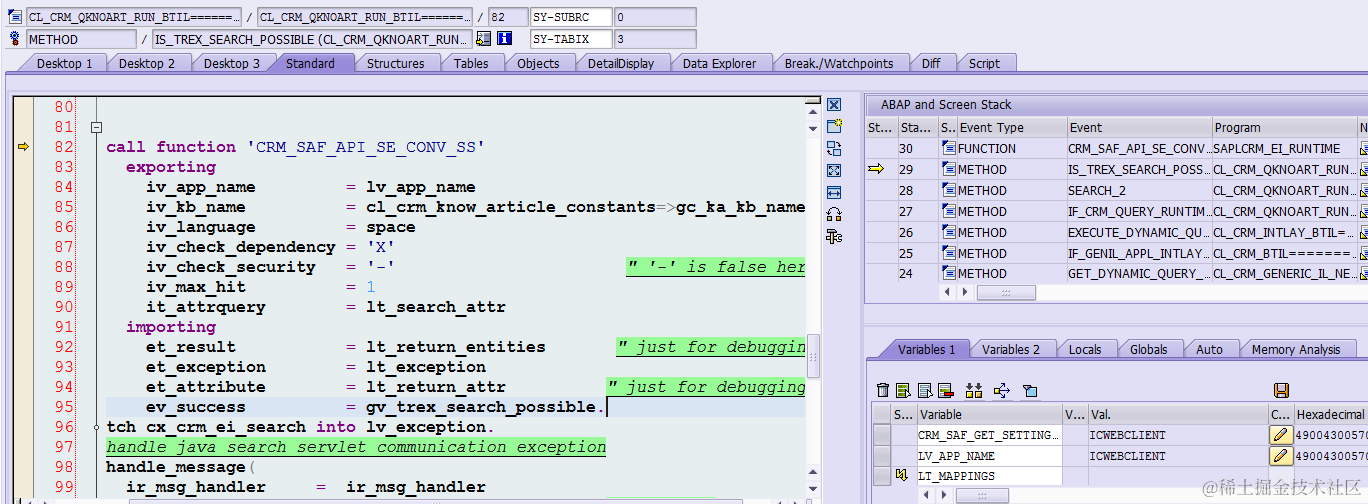Viewport: 1368px width, 504px height.
Task: Click the delete-row icon with the red minus
Action: [x=946, y=390]
